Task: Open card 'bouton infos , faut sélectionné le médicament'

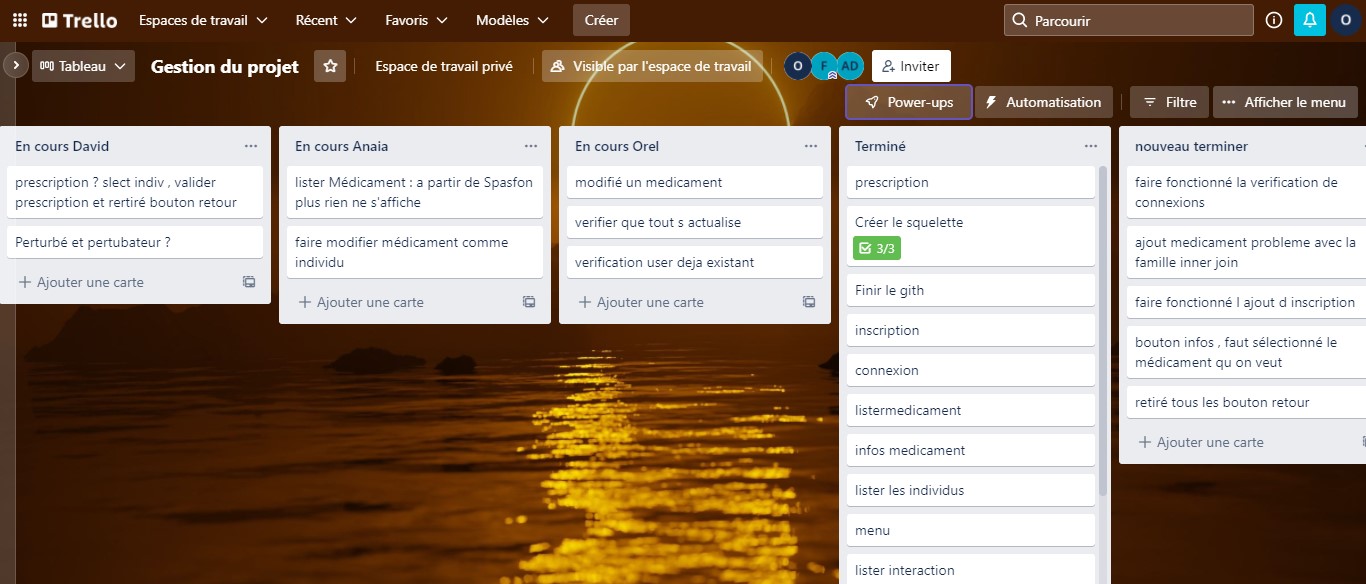Action: click(1246, 352)
